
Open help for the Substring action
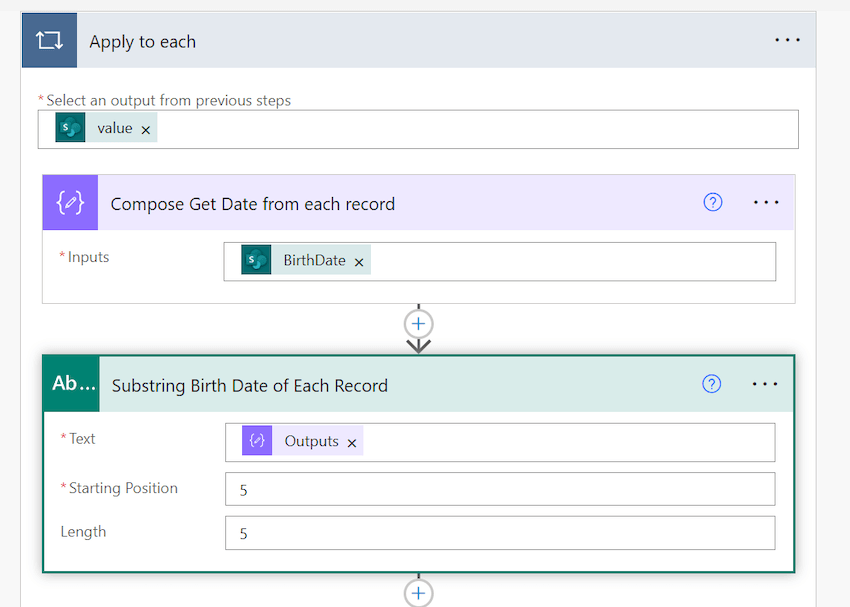point(711,383)
